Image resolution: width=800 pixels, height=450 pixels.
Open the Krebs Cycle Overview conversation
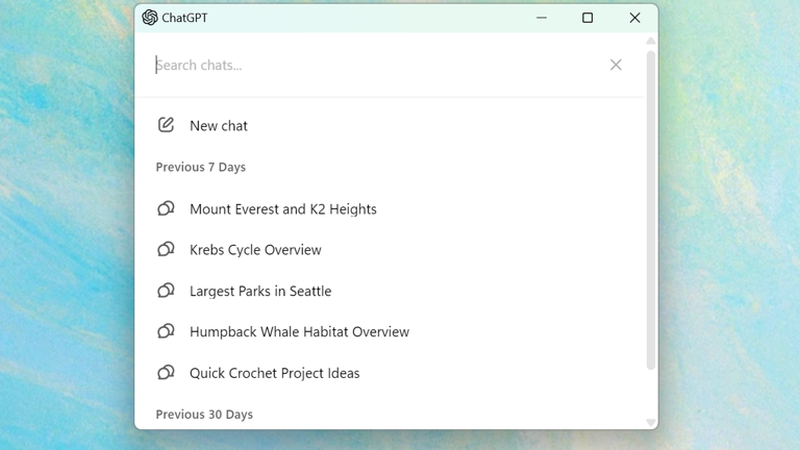pyautogui.click(x=256, y=250)
